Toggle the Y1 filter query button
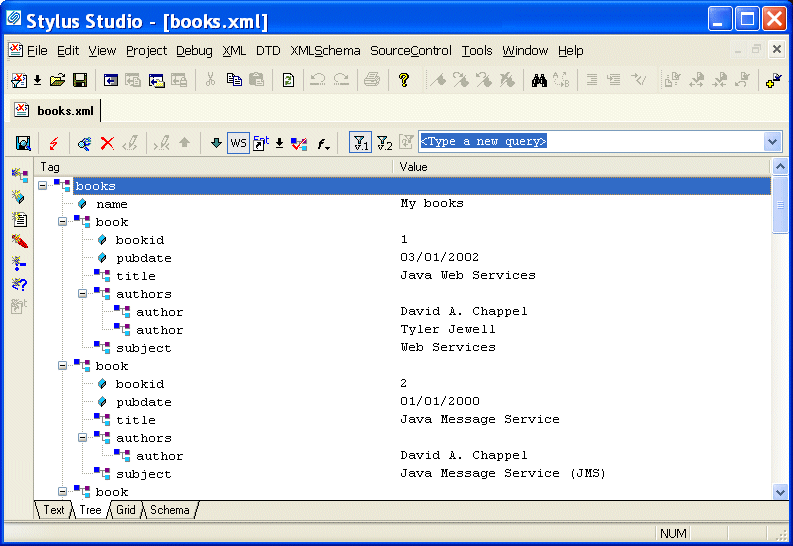Image resolution: width=793 pixels, height=546 pixels. coord(360,143)
